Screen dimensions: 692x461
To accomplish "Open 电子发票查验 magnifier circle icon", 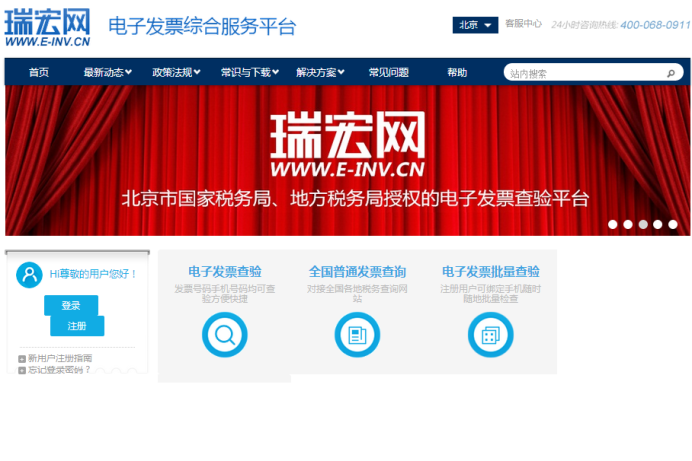I will [225, 334].
